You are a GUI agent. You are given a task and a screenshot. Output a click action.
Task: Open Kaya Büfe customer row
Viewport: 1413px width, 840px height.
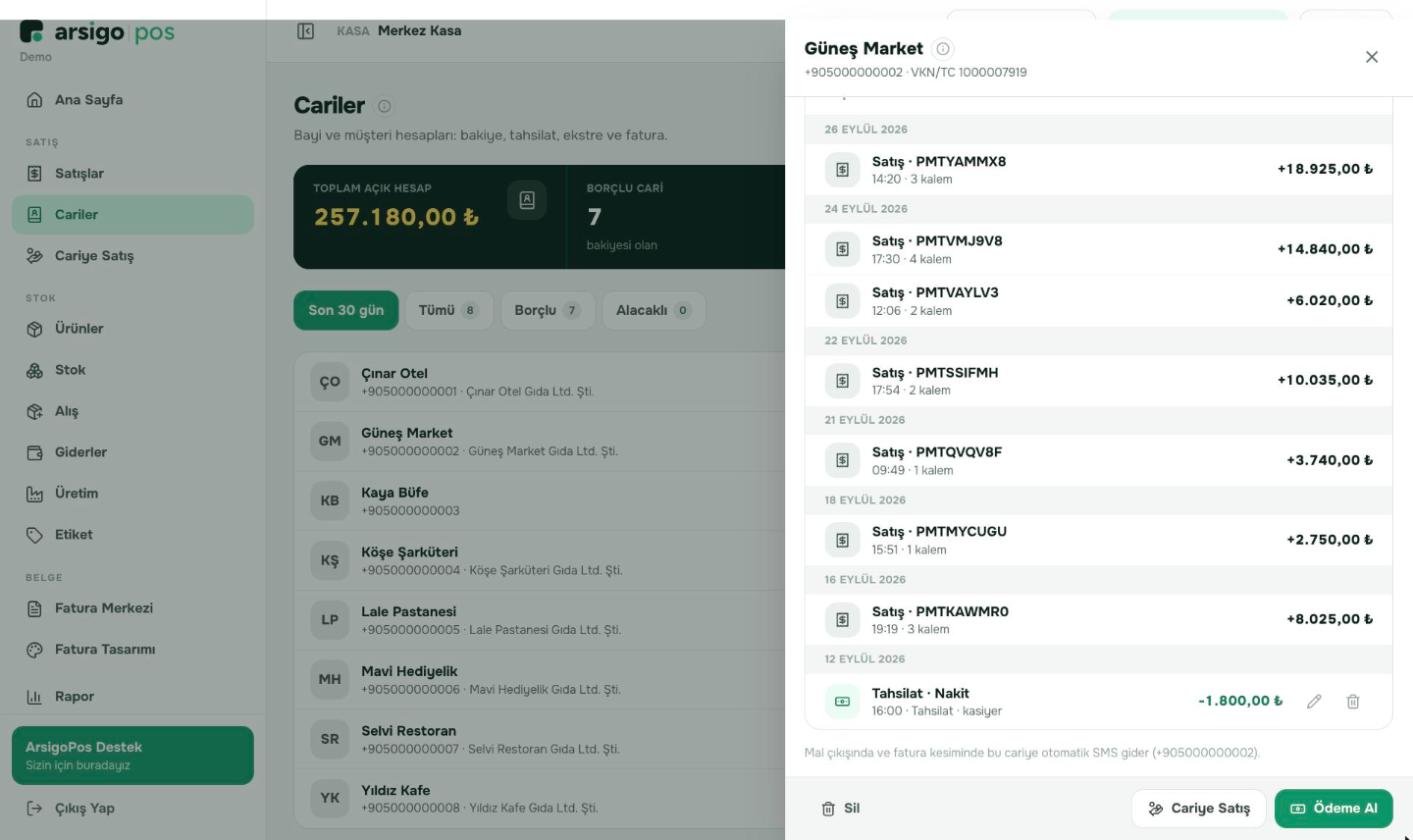(540, 501)
